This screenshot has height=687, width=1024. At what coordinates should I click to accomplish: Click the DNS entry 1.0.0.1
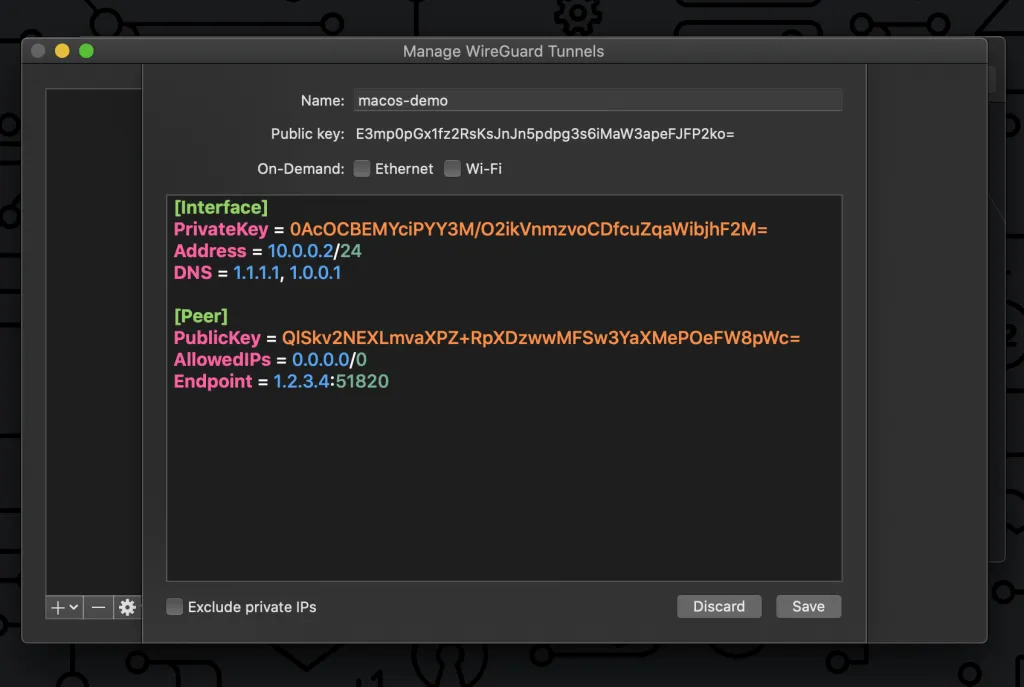pos(315,273)
